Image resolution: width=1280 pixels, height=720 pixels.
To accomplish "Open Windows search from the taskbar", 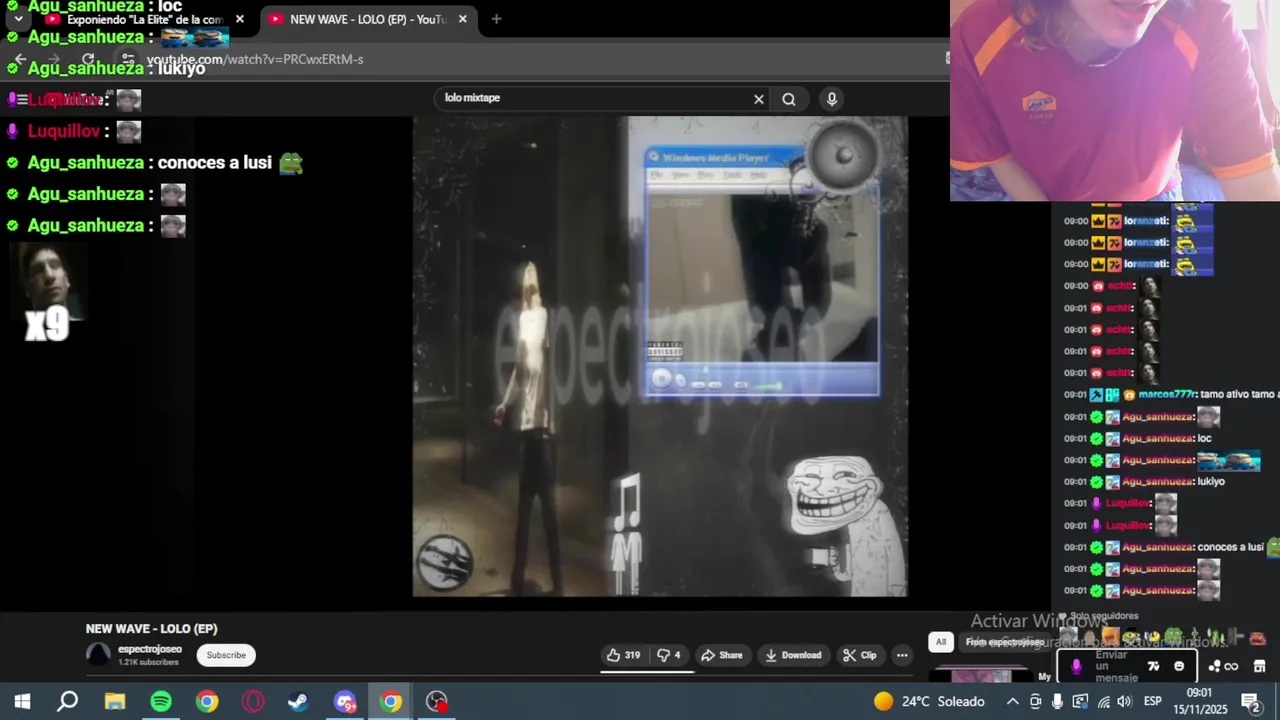I will (x=68, y=701).
